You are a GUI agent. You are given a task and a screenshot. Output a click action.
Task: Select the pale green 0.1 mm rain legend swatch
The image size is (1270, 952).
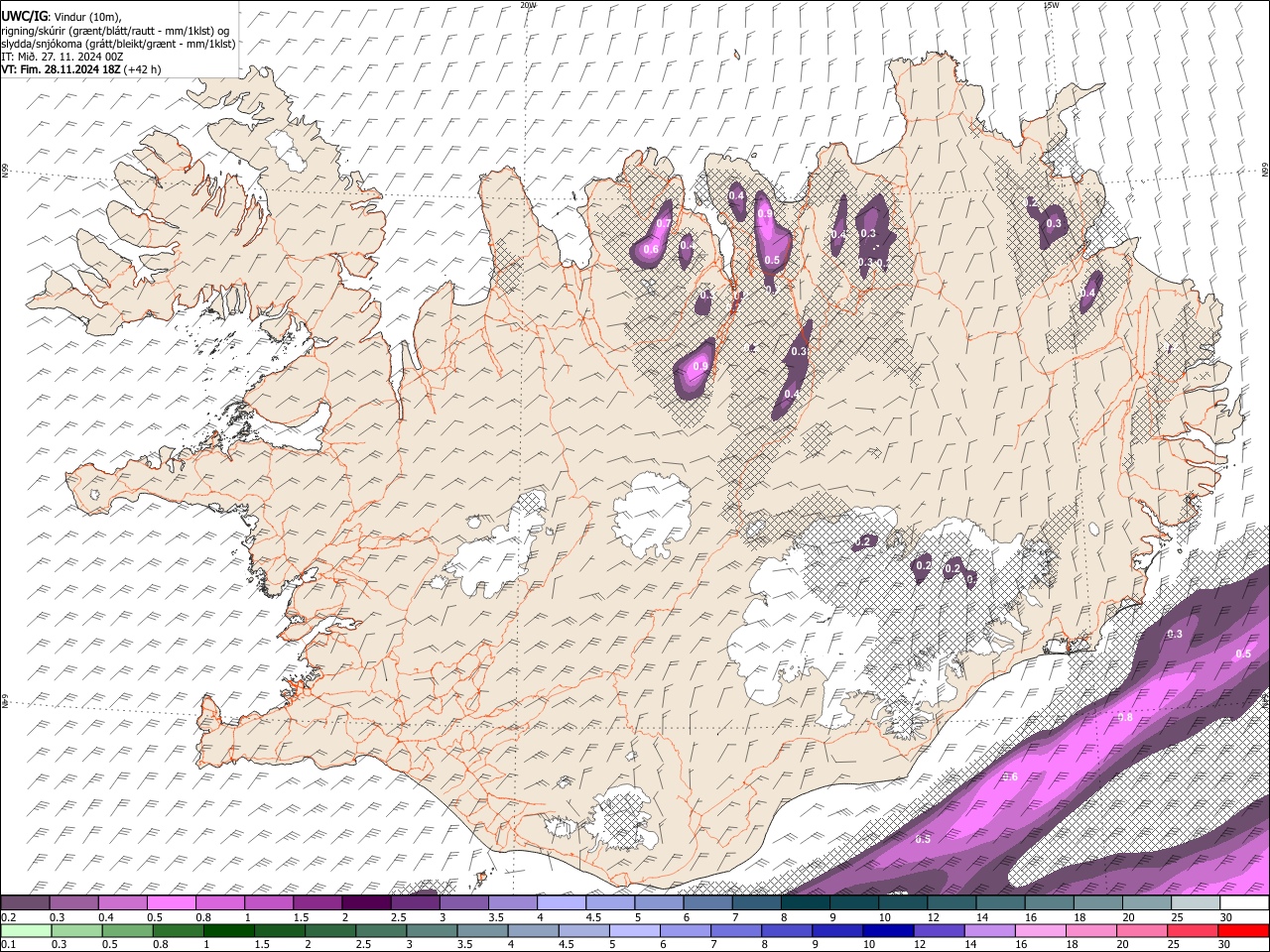click(x=26, y=930)
